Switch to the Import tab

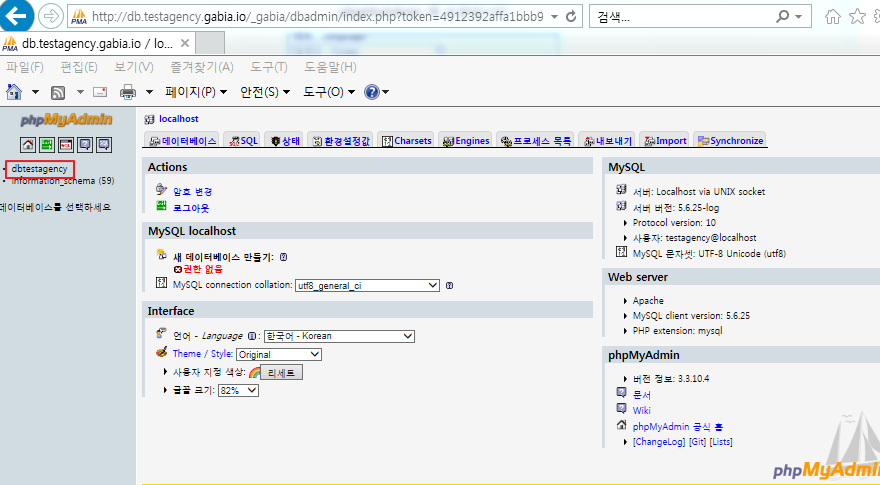coord(665,140)
